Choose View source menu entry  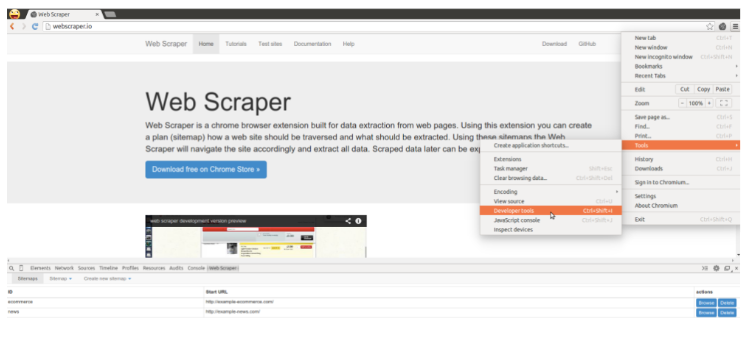click(x=551, y=201)
